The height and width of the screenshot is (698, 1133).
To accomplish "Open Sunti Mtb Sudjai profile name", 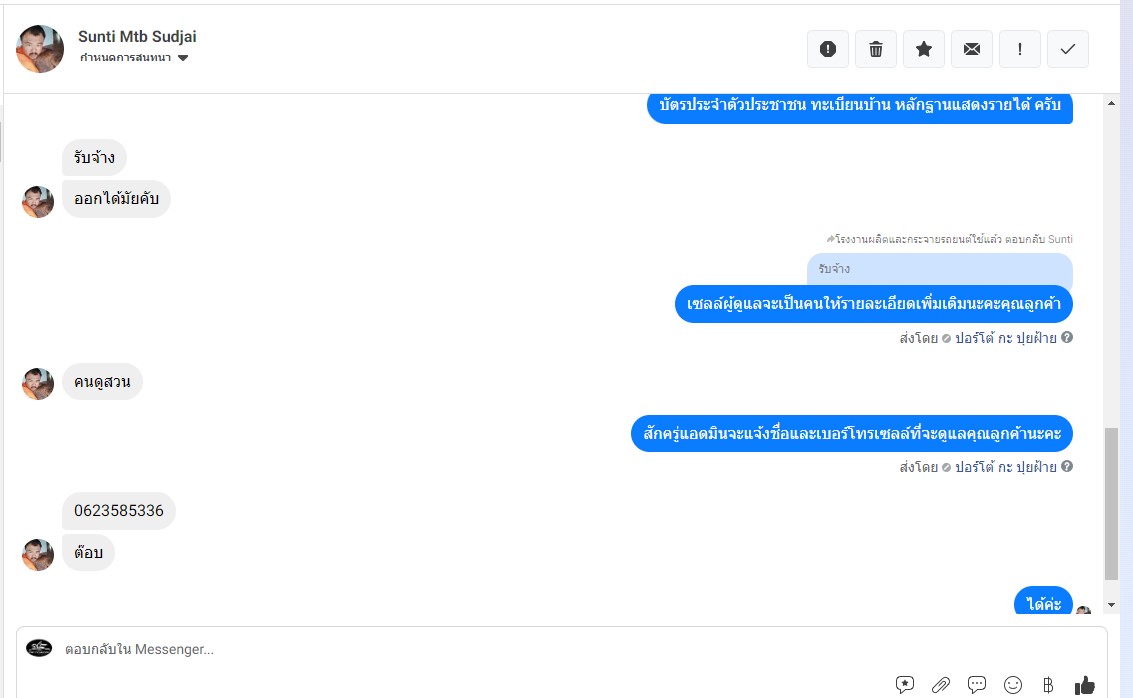I will [x=137, y=36].
